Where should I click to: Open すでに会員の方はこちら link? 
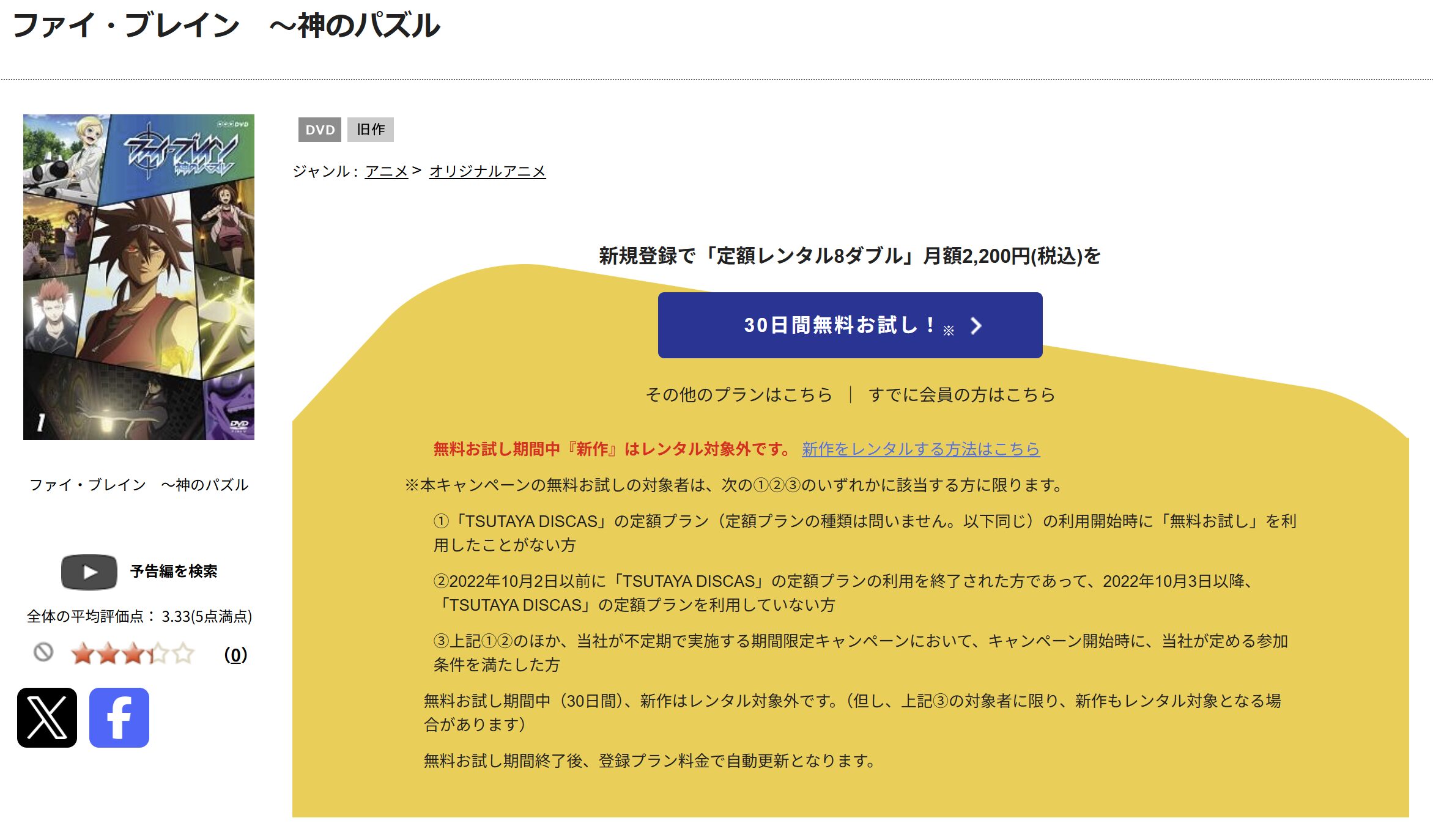point(962,395)
